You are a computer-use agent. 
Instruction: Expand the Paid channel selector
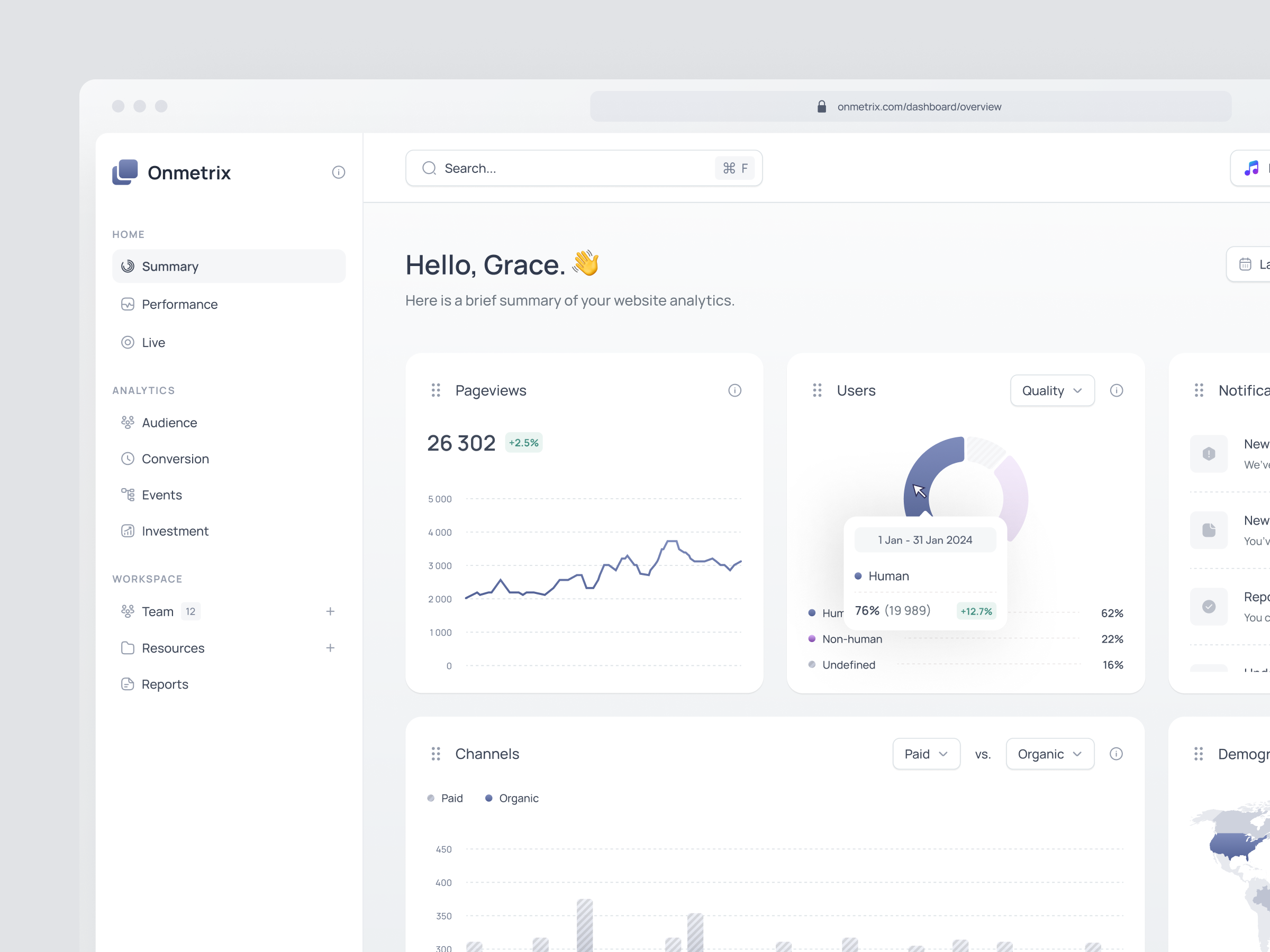click(926, 754)
